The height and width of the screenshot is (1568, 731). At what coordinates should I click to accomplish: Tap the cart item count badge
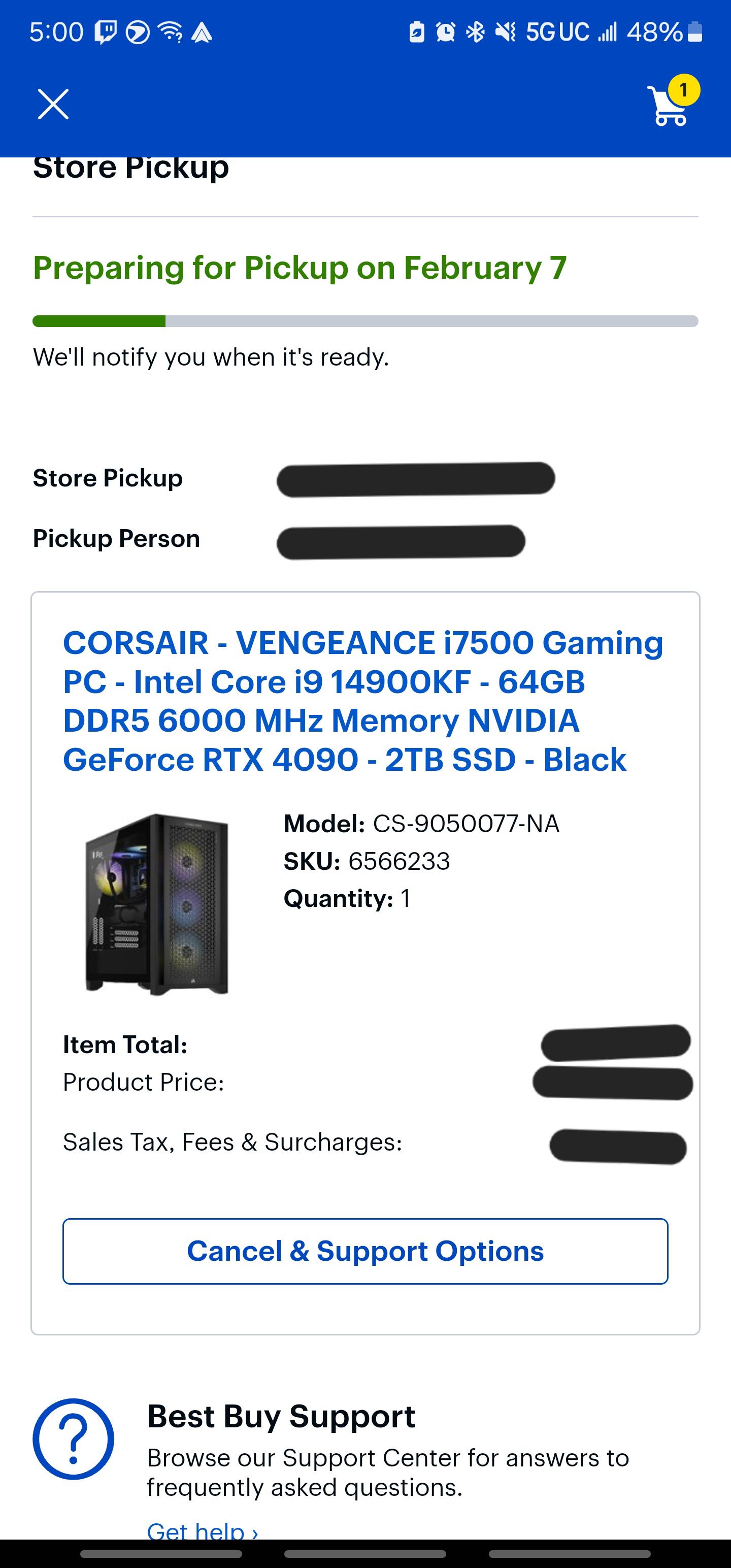[x=683, y=90]
